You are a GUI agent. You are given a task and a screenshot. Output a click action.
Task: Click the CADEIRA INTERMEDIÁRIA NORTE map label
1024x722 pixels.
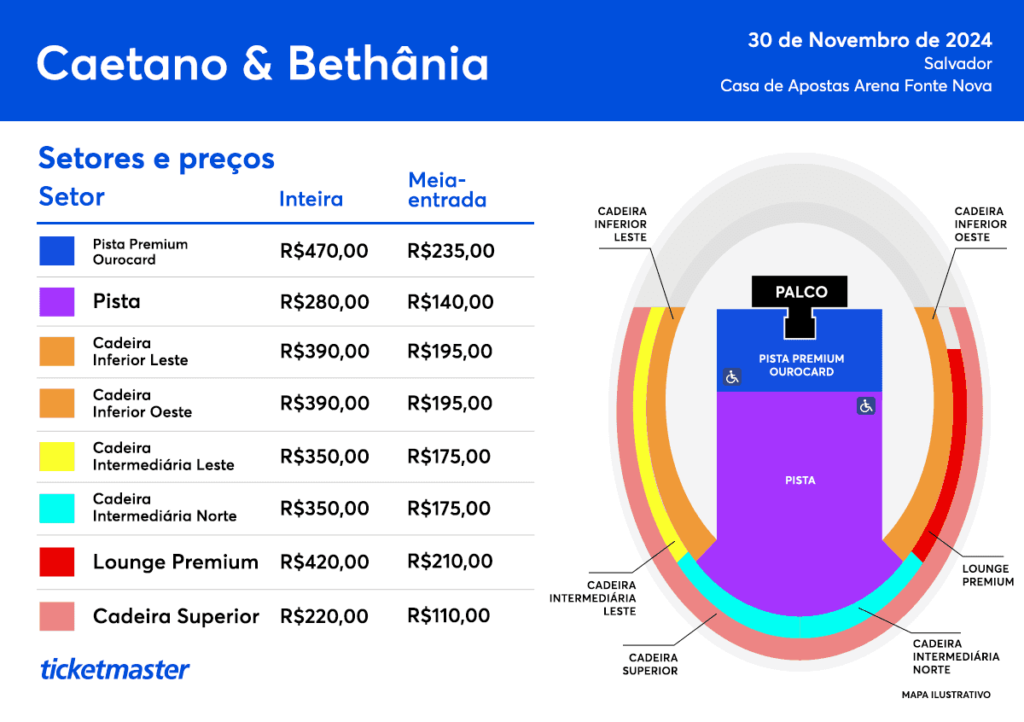pos(955,657)
